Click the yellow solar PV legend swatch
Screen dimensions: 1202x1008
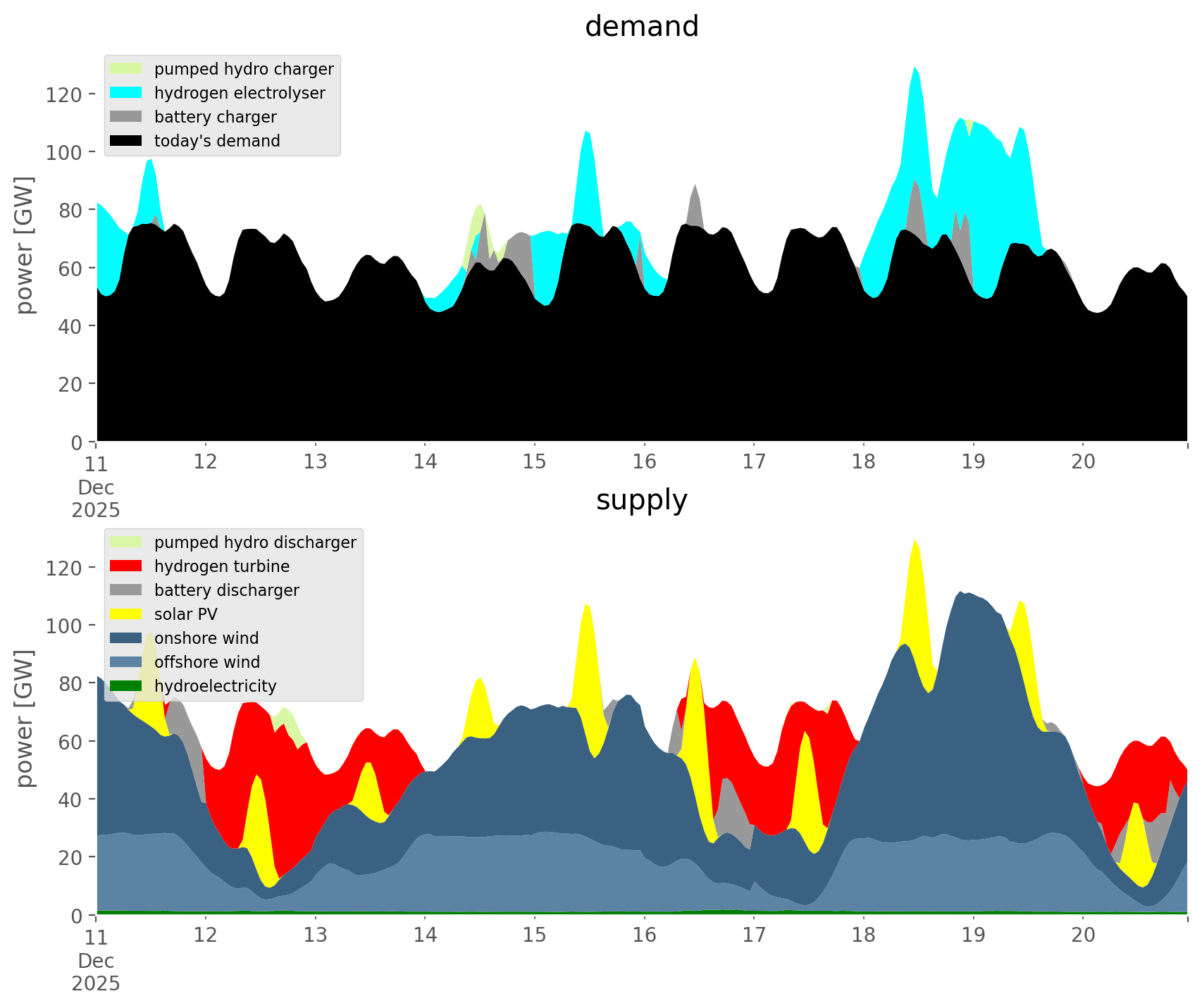[126, 614]
